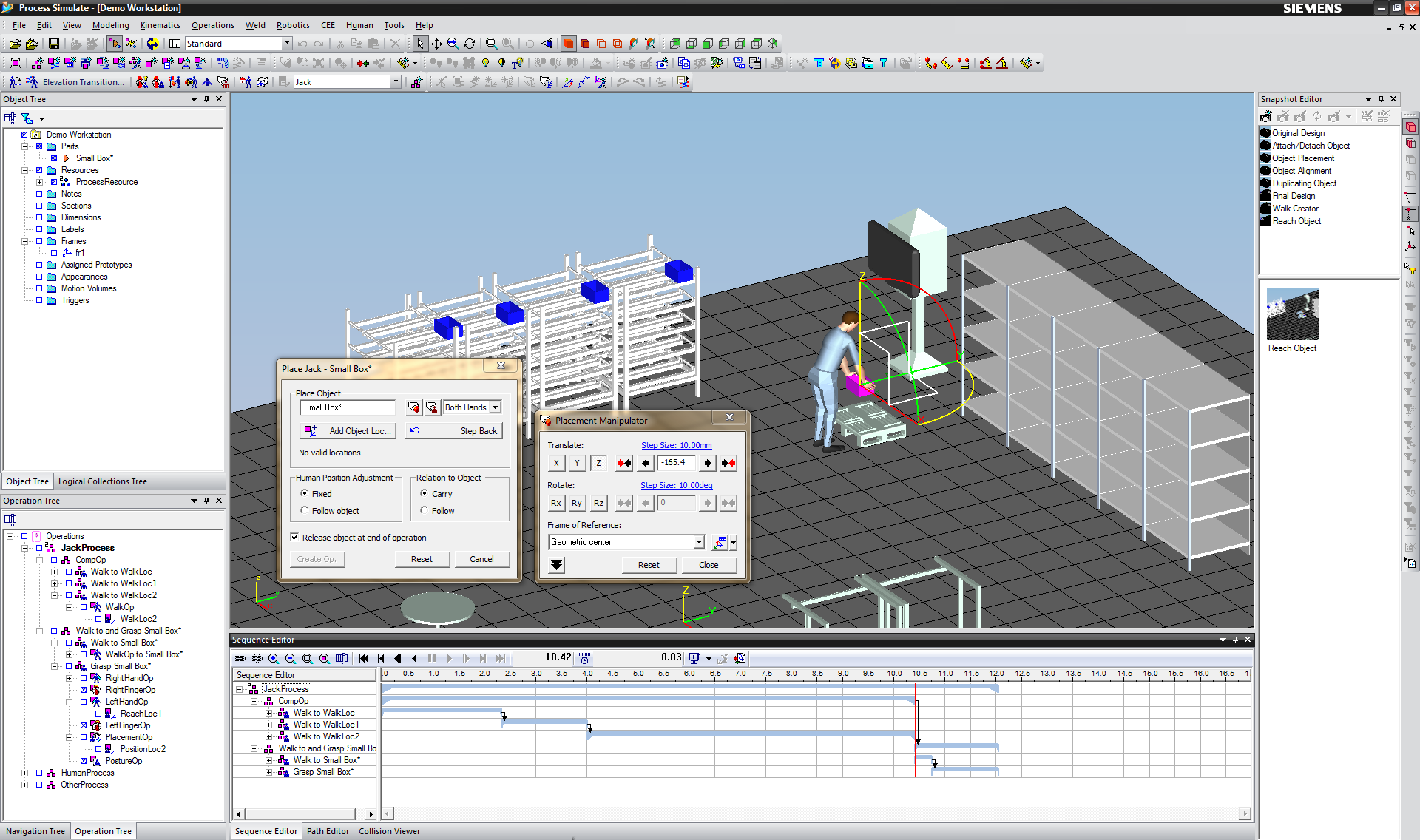1420x840 pixels.
Task: Expand the OtherProcess node
Action: 24,785
